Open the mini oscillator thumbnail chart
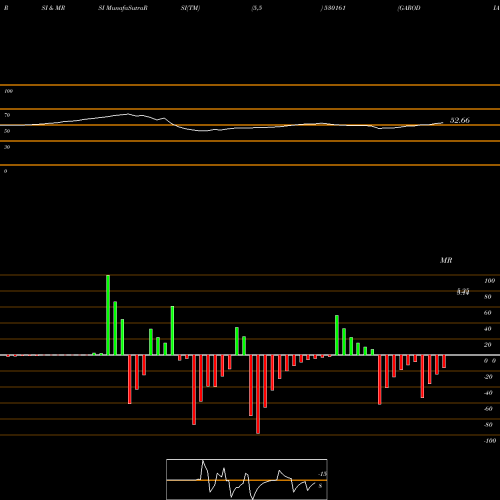The image size is (500, 500). pyautogui.click(x=247, y=479)
